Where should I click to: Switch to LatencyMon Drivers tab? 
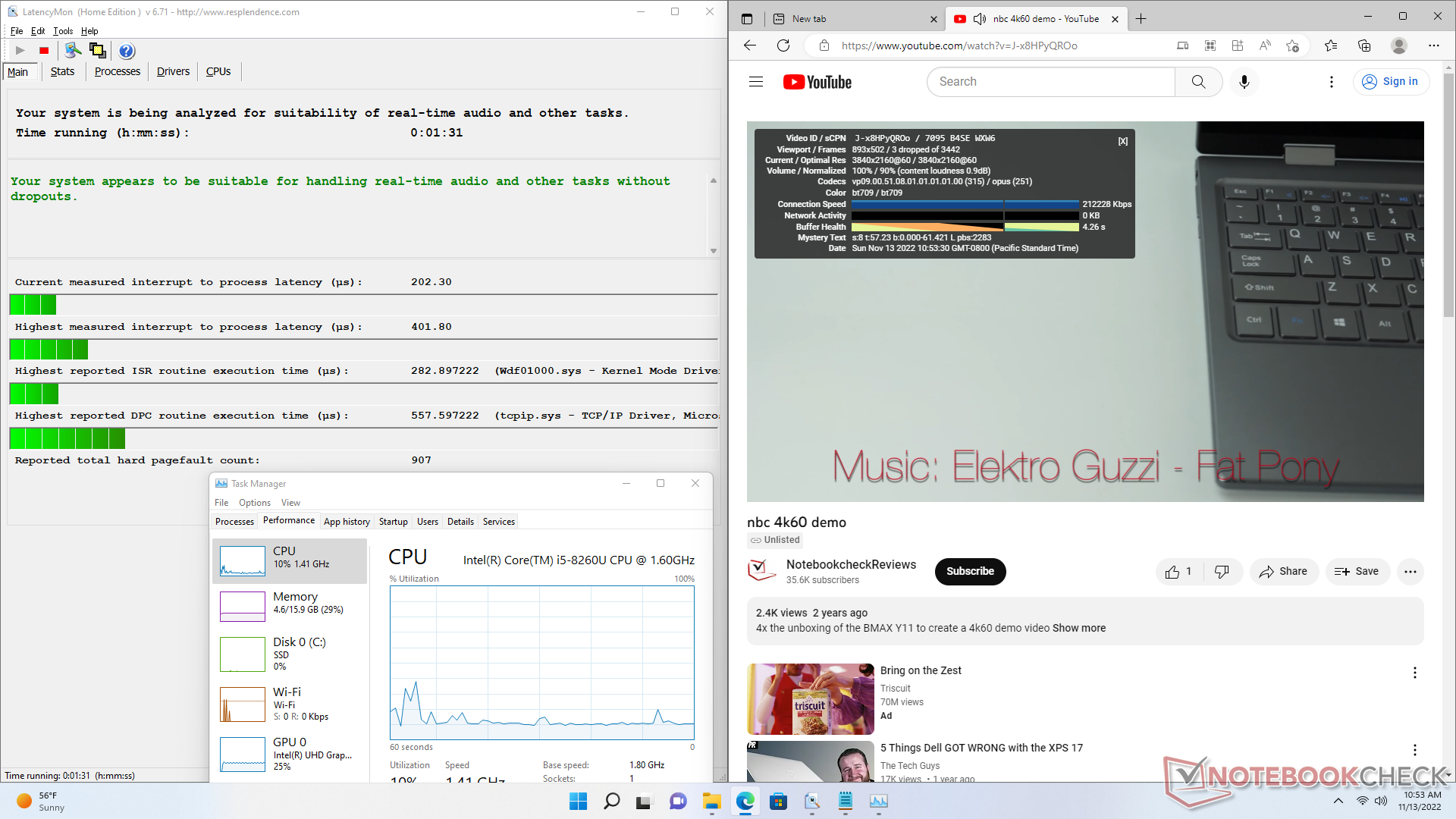(x=173, y=71)
